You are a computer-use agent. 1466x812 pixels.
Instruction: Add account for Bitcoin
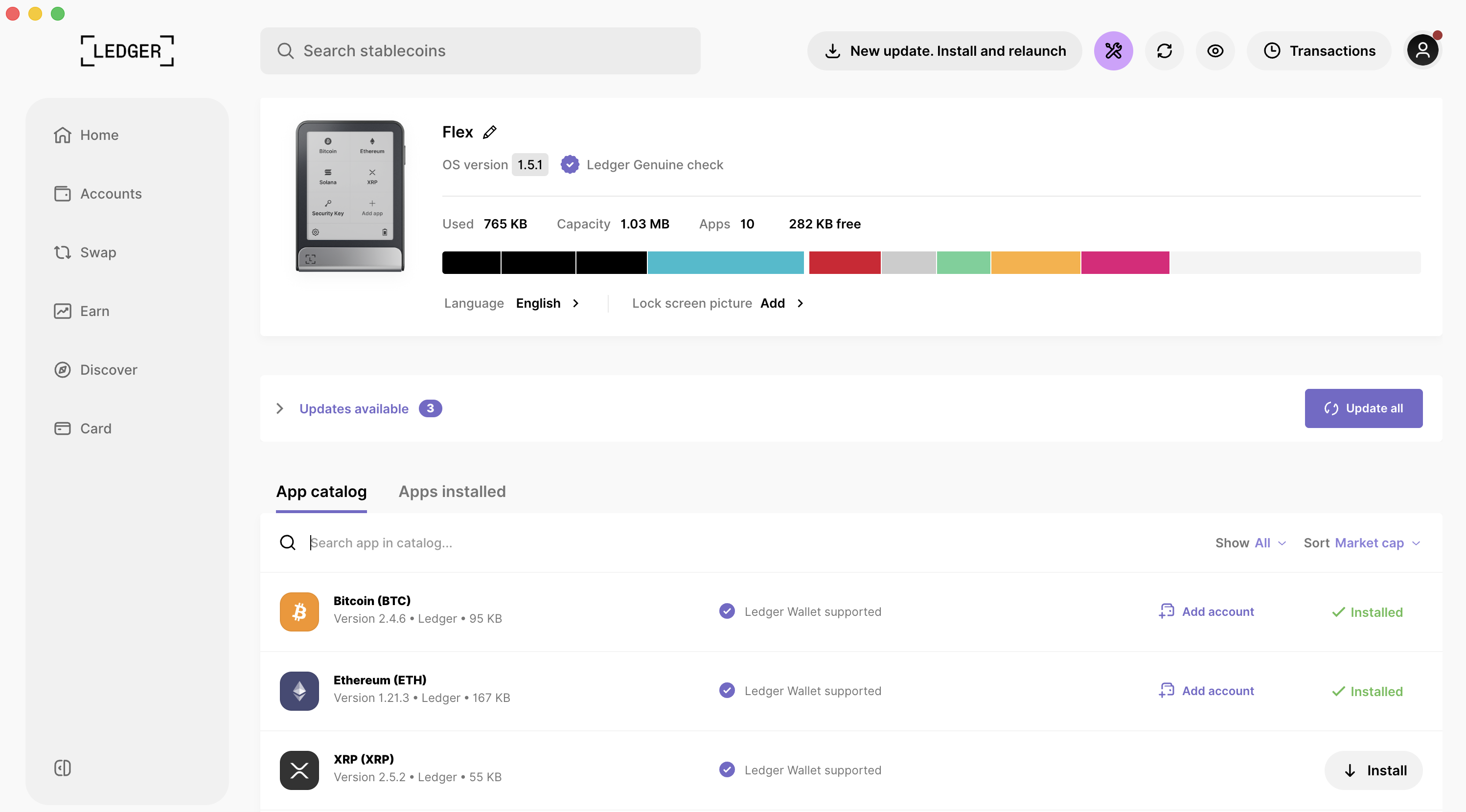coord(1206,611)
